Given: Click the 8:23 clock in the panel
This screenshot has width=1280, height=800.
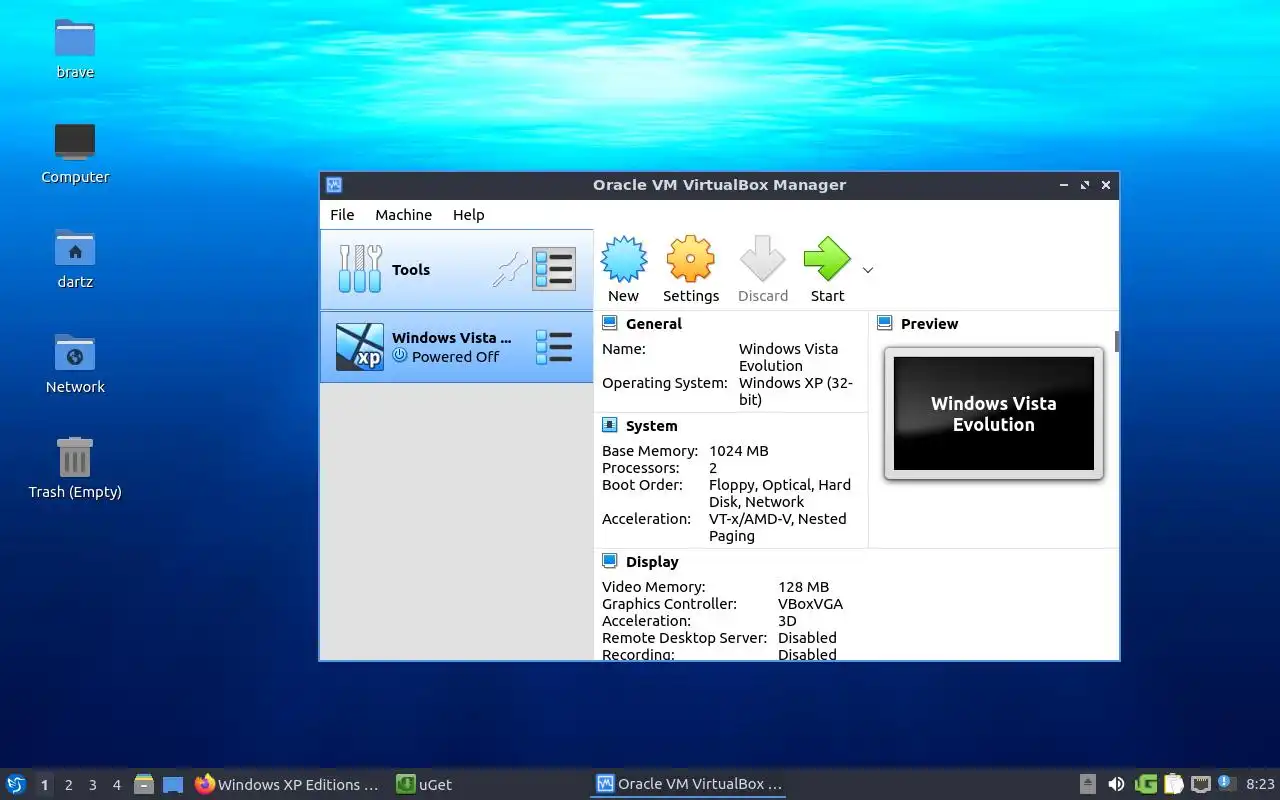Looking at the screenshot, I should coord(1260,785).
